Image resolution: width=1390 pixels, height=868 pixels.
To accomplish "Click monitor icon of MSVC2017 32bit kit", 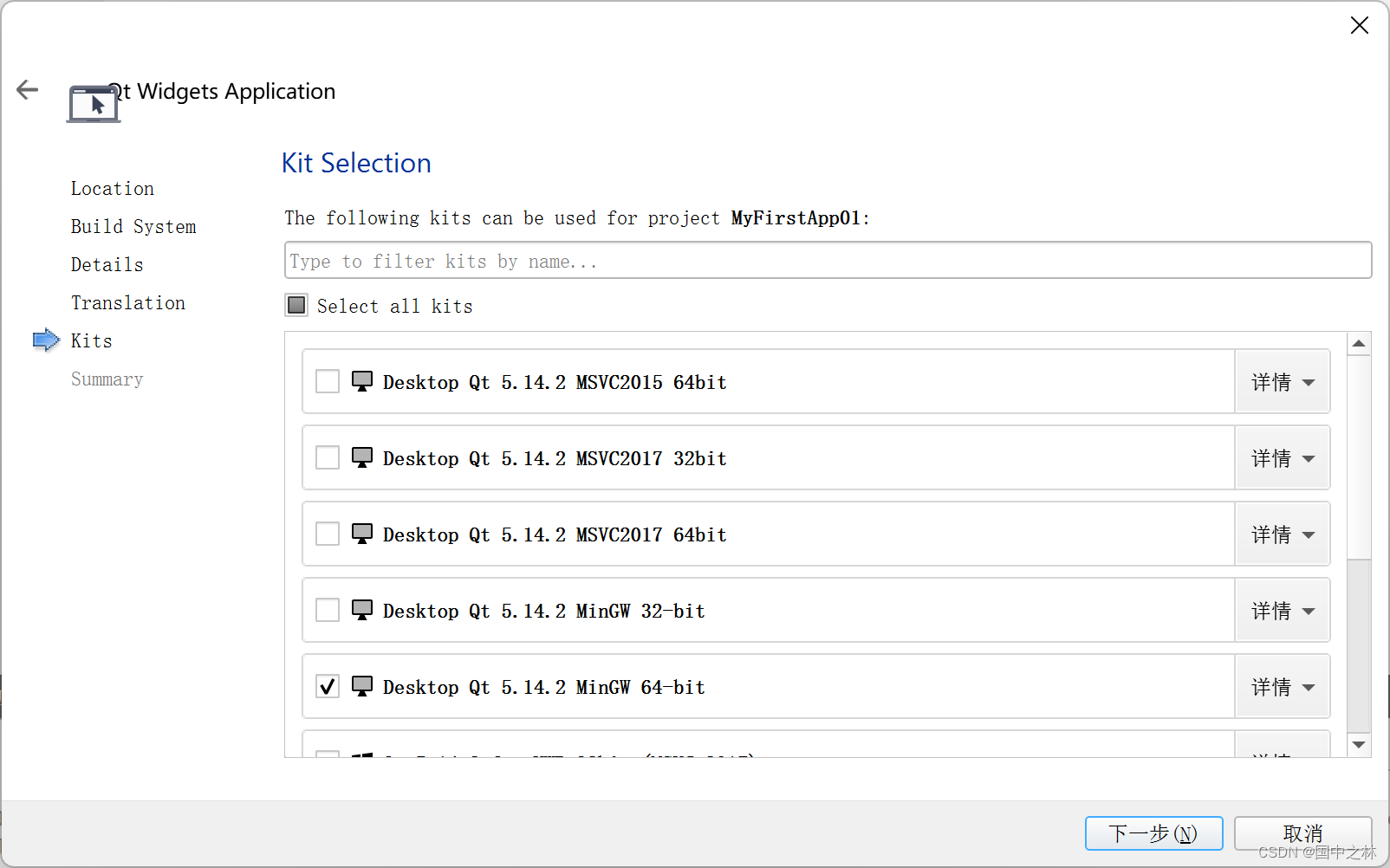I will pyautogui.click(x=362, y=457).
